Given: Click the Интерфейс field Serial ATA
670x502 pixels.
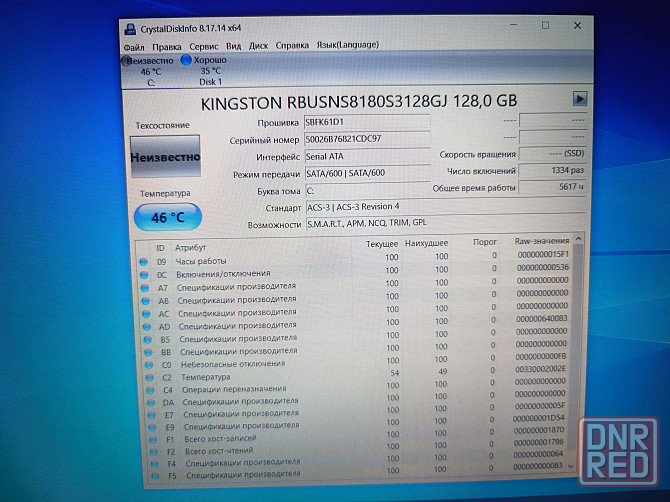Looking at the screenshot, I should 367,156.
